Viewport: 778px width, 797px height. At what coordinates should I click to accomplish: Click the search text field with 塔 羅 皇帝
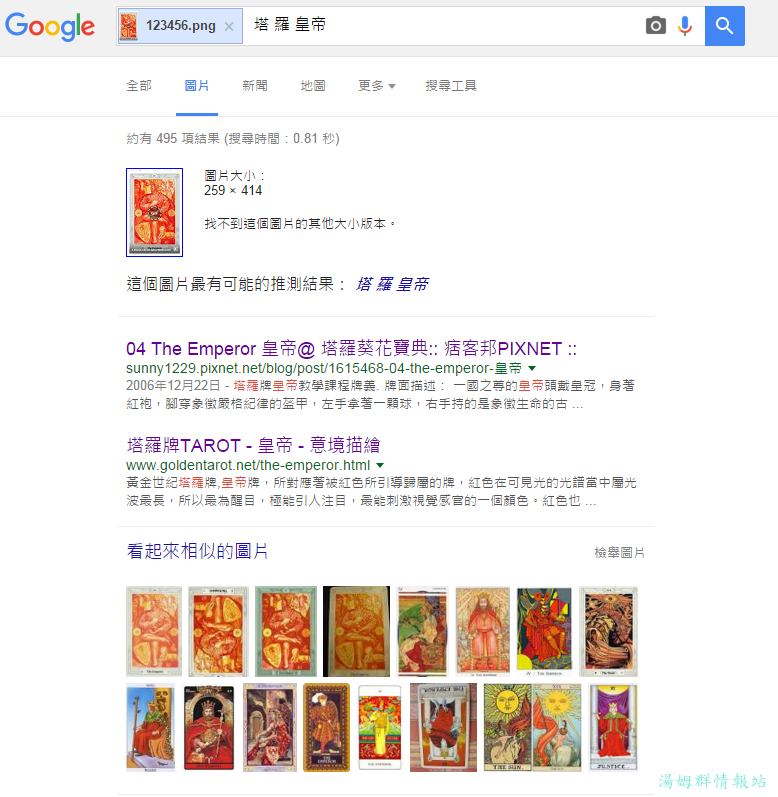442,25
